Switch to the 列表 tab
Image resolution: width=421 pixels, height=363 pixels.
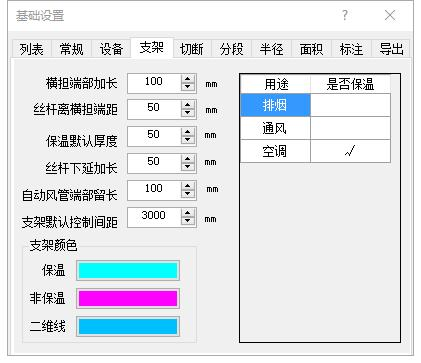click(x=31, y=49)
